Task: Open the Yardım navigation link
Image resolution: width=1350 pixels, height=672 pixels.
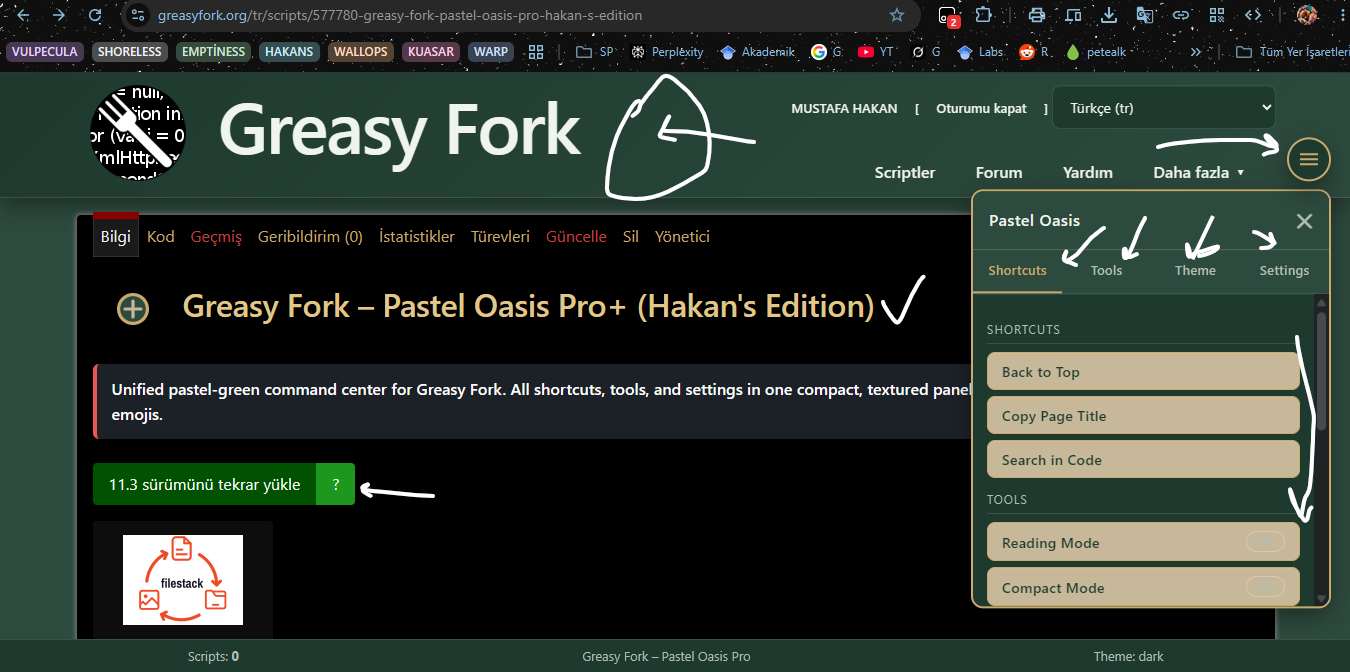Action: coord(1088,172)
